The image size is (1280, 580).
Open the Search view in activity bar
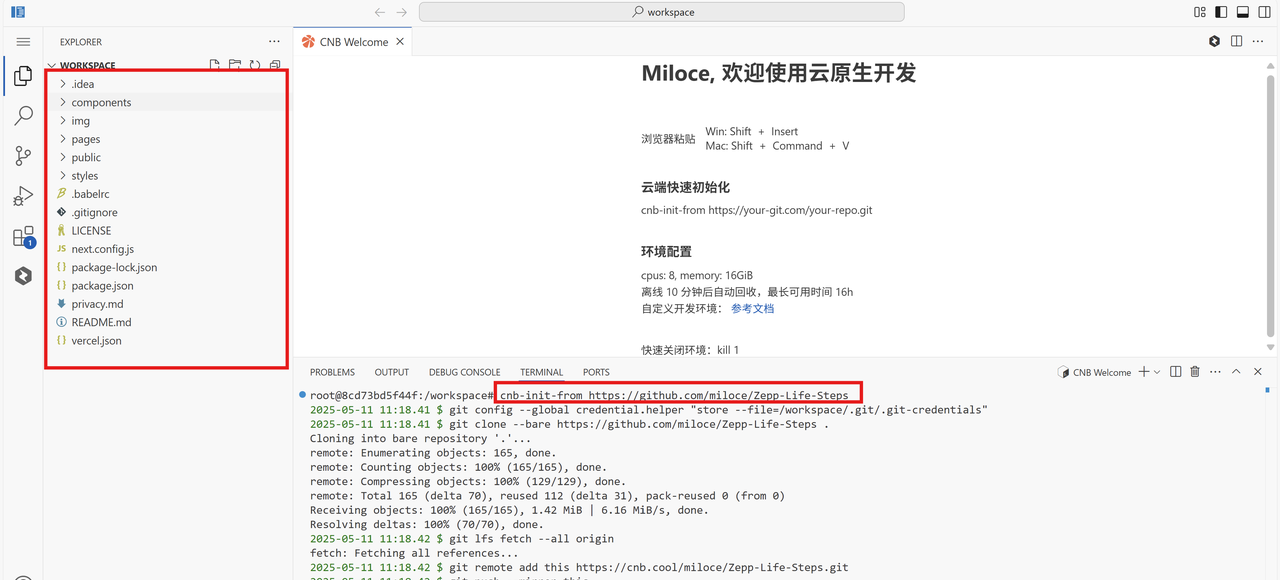(23, 116)
